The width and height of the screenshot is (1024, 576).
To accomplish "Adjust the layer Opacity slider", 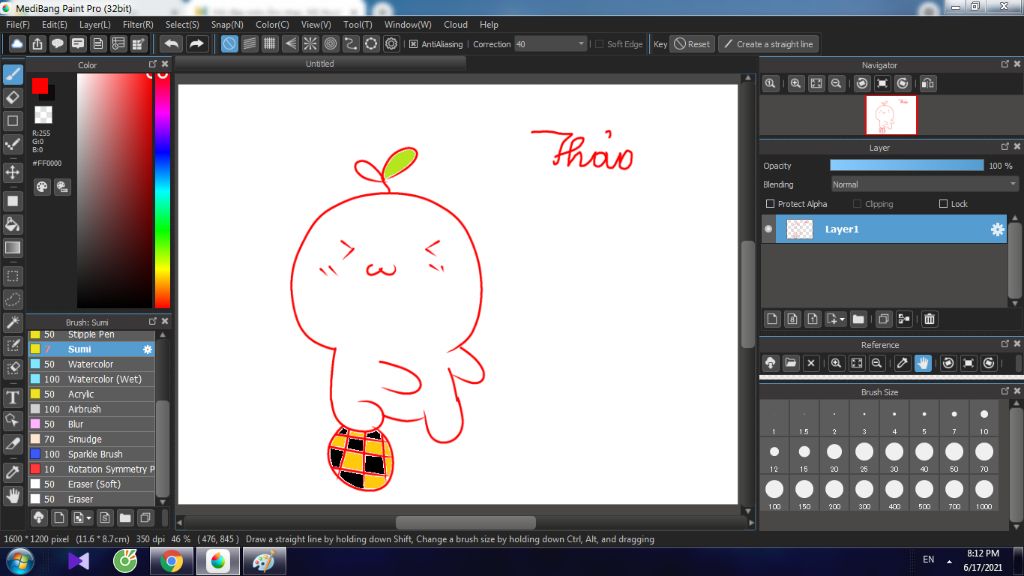I will pos(906,166).
